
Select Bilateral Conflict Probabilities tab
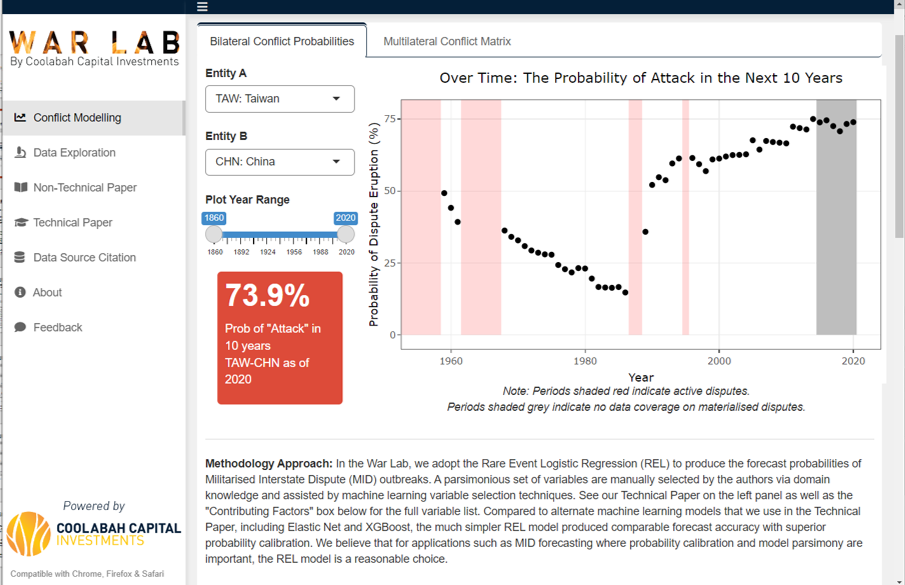point(281,42)
